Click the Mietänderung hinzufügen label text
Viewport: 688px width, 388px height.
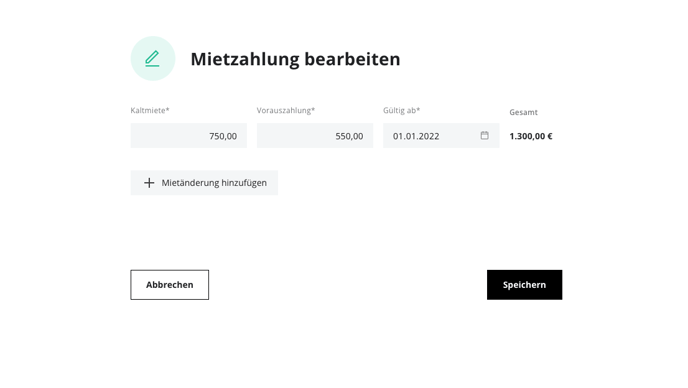[214, 183]
